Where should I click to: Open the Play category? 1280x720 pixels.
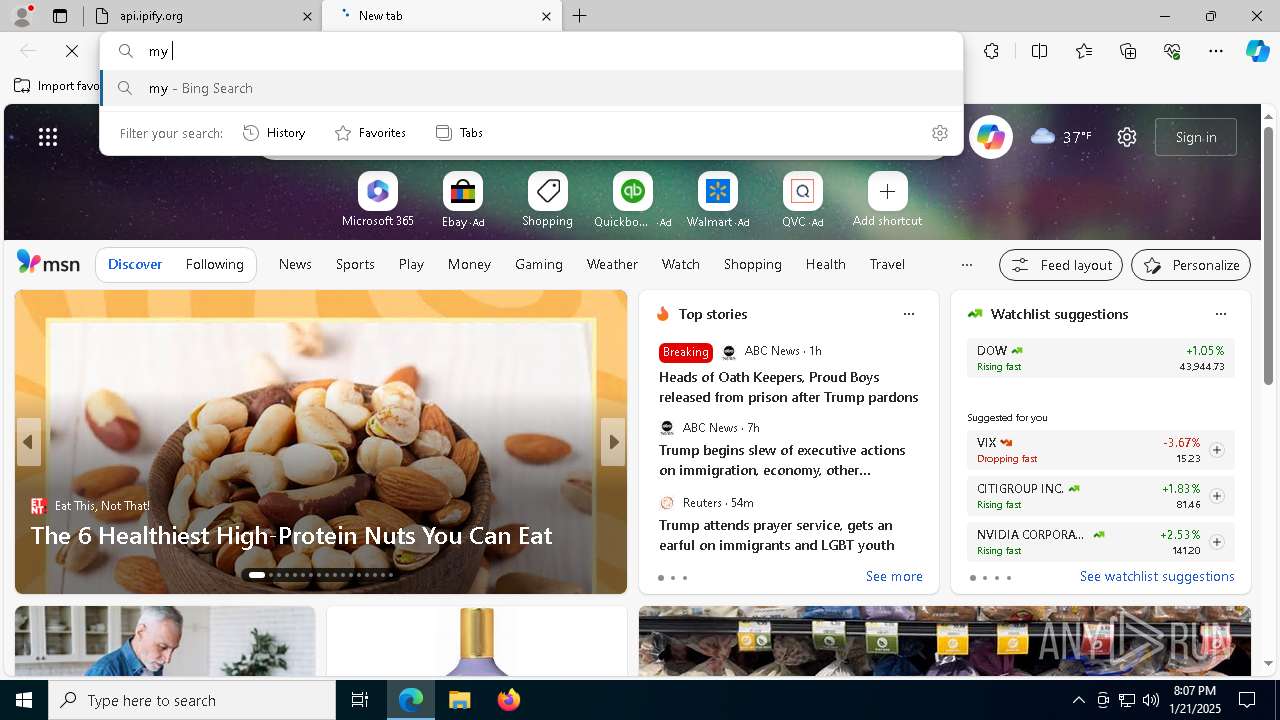pos(411,264)
